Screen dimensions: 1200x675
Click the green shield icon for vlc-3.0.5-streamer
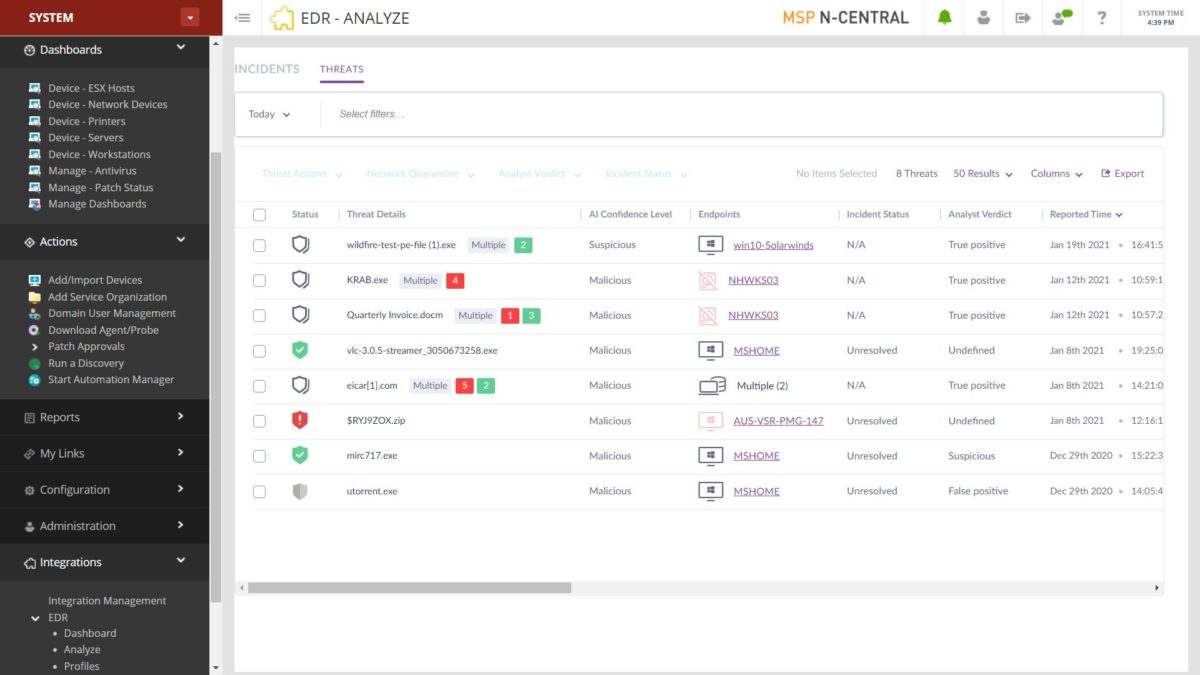[x=300, y=350]
